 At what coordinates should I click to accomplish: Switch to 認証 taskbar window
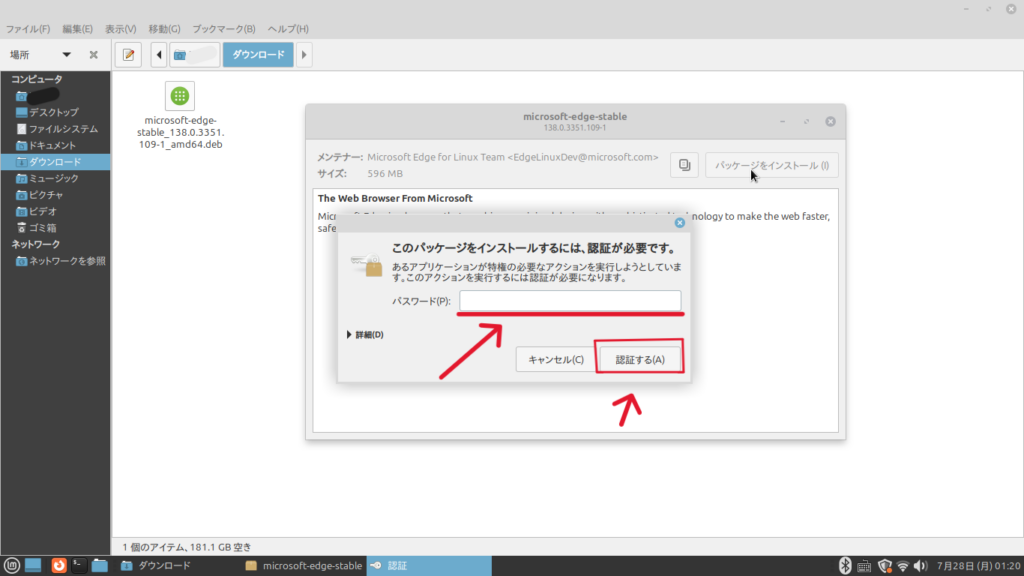point(428,566)
